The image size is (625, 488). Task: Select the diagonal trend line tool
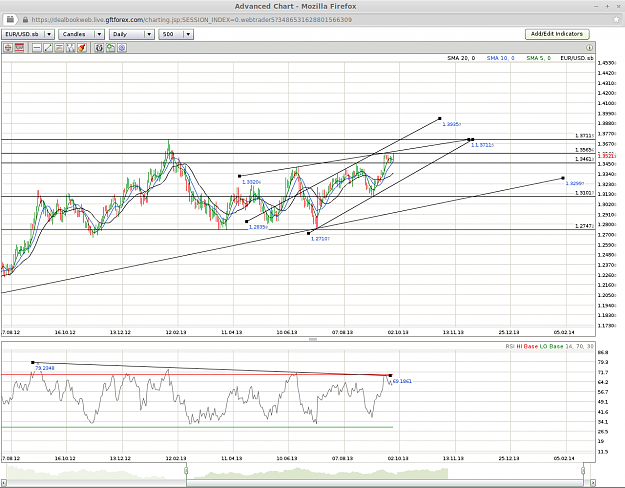coord(48,48)
